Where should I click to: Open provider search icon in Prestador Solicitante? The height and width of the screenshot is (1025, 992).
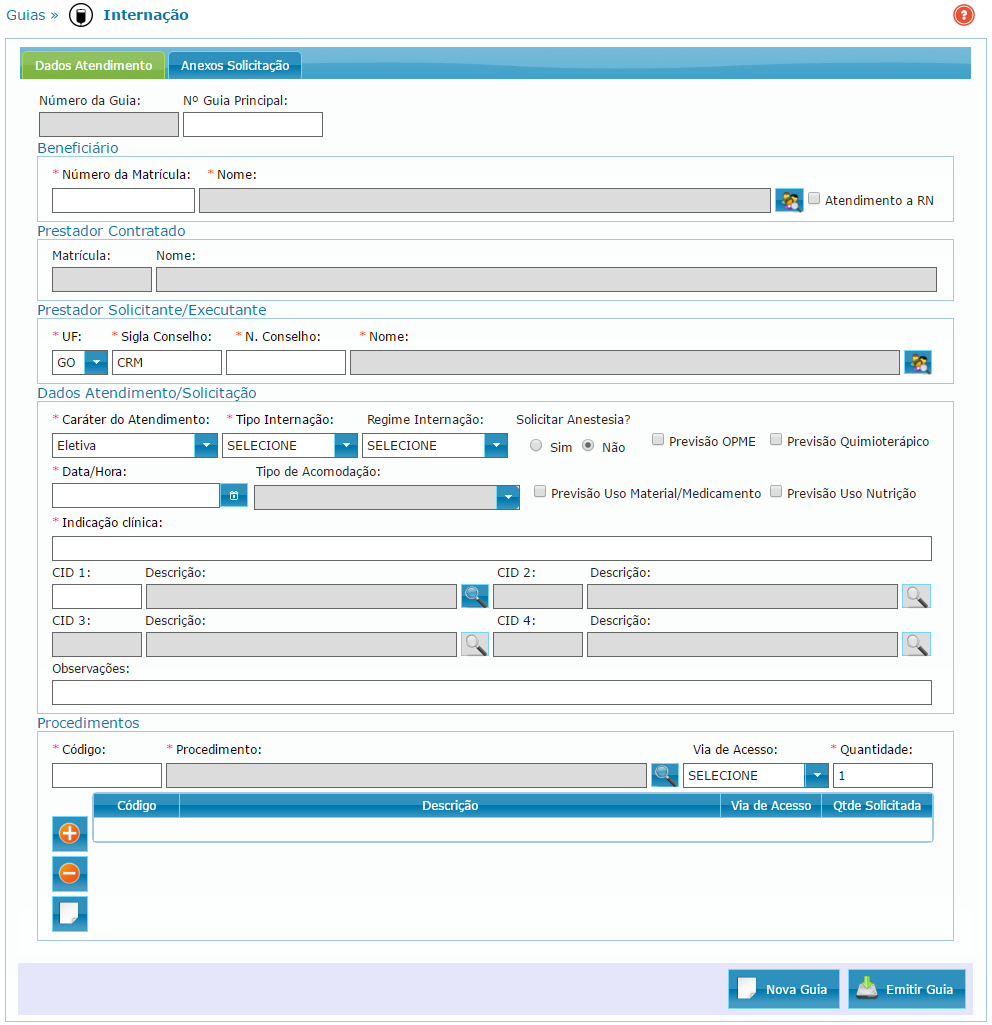(917, 362)
